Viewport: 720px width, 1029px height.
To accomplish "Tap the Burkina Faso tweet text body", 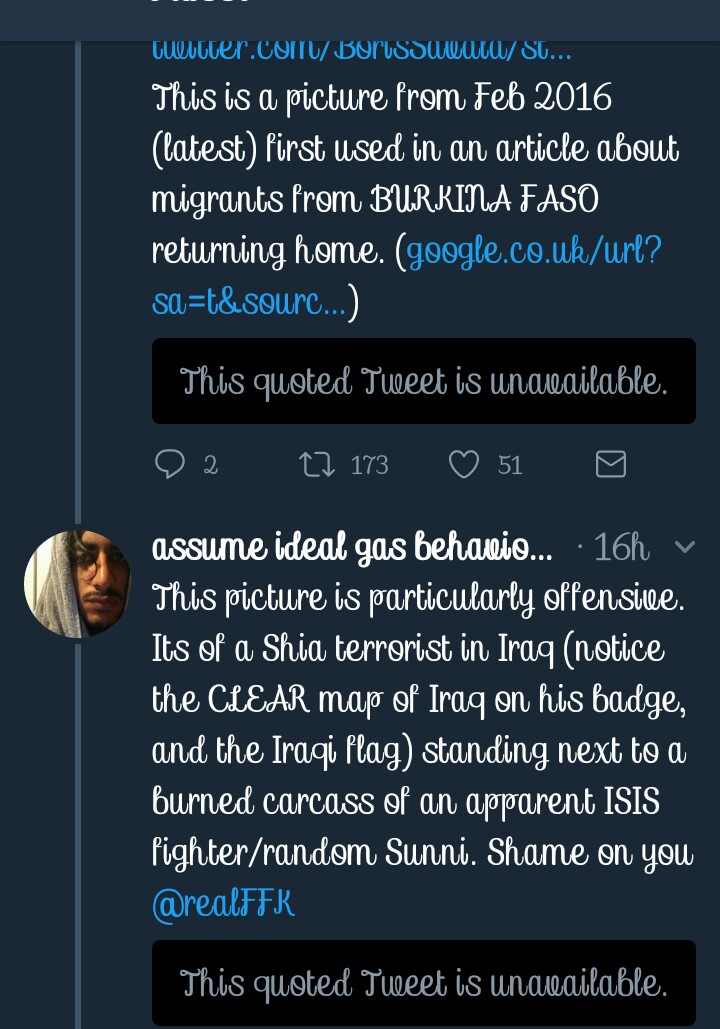I will tap(415, 200).
